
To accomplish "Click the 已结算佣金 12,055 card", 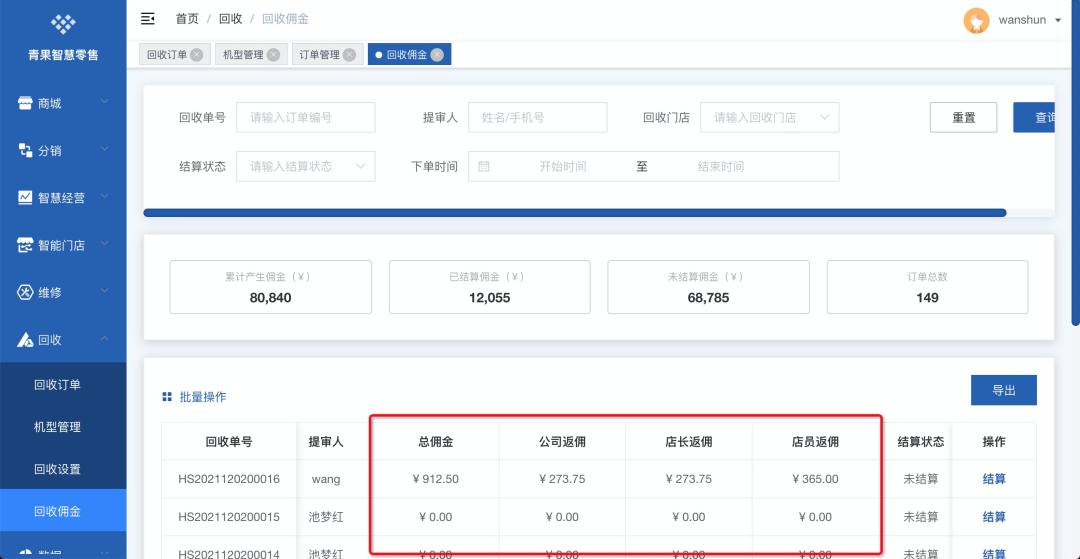I will point(490,287).
